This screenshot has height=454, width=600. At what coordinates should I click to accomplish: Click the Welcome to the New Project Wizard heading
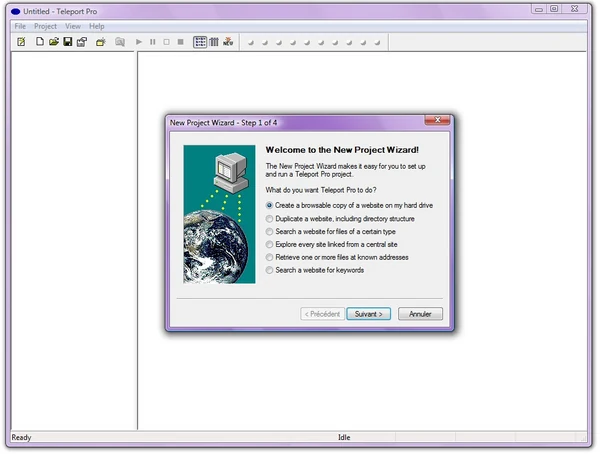(342, 150)
